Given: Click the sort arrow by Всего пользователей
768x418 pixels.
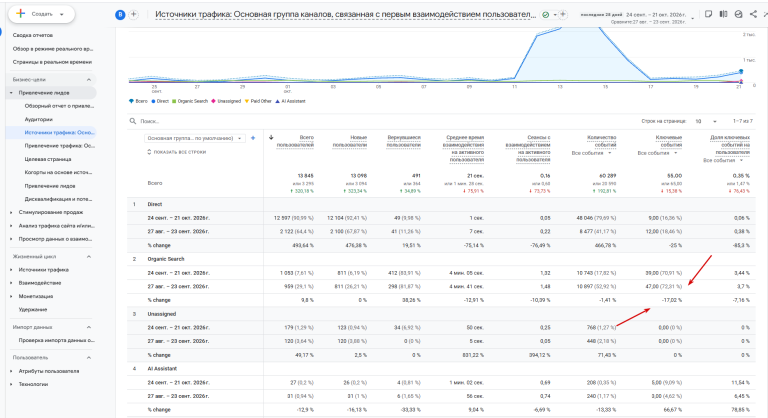Looking at the screenshot, I should 271,138.
